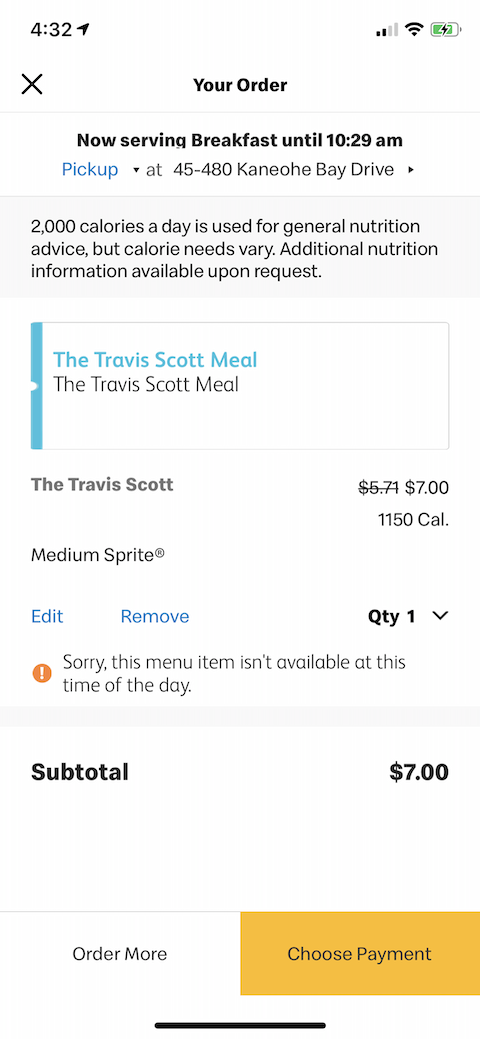Tap the location arrow icon beside the time
This screenshot has width=480, height=1039.
(x=84, y=29)
